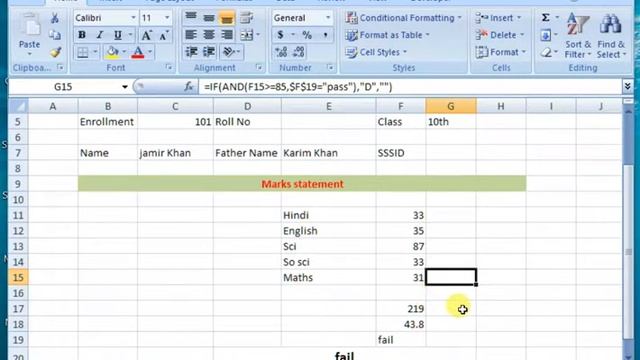Toggle Bottom Align highlighted button
Screen dimensions: 640x360
(x=227, y=18)
